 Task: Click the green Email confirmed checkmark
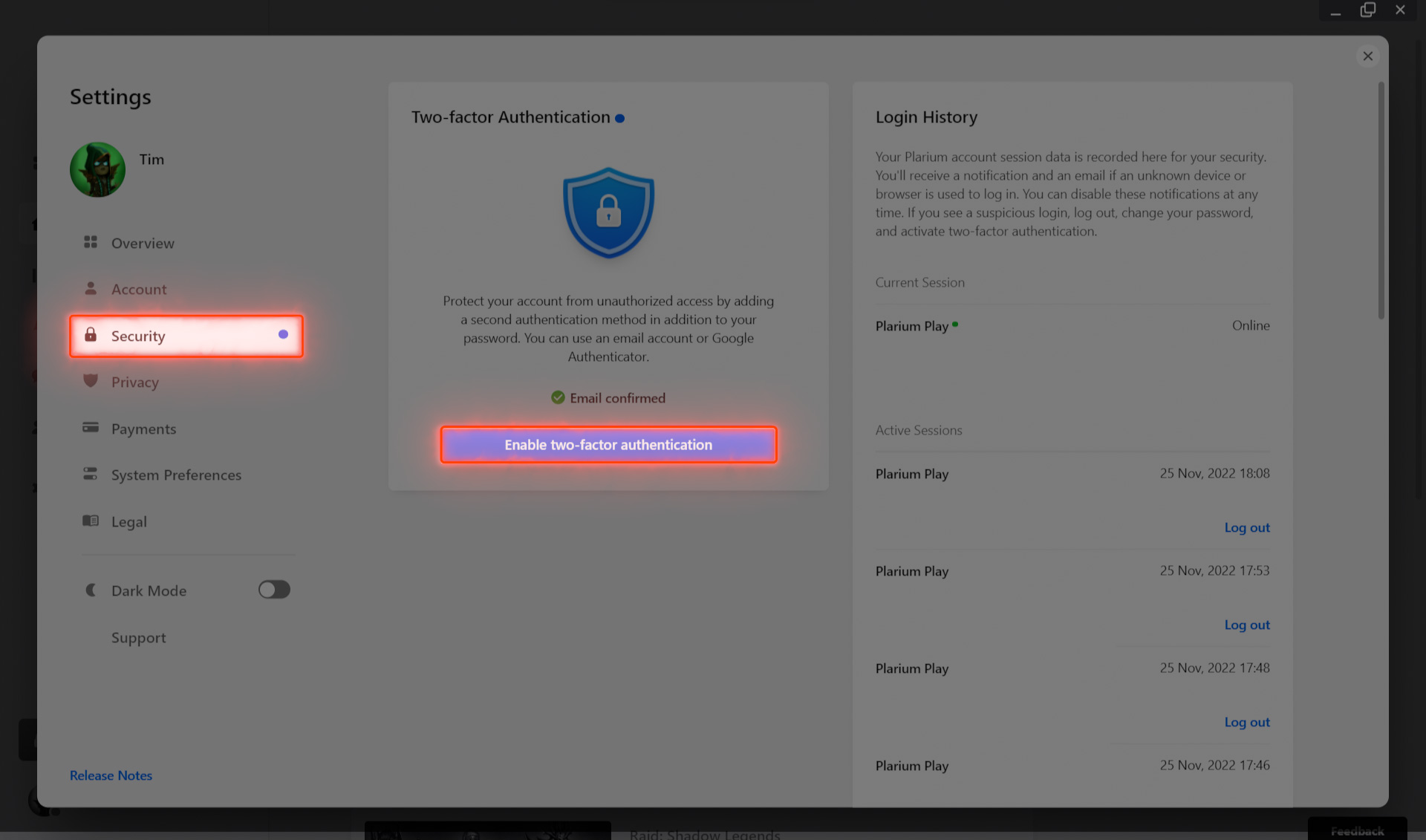tap(558, 397)
